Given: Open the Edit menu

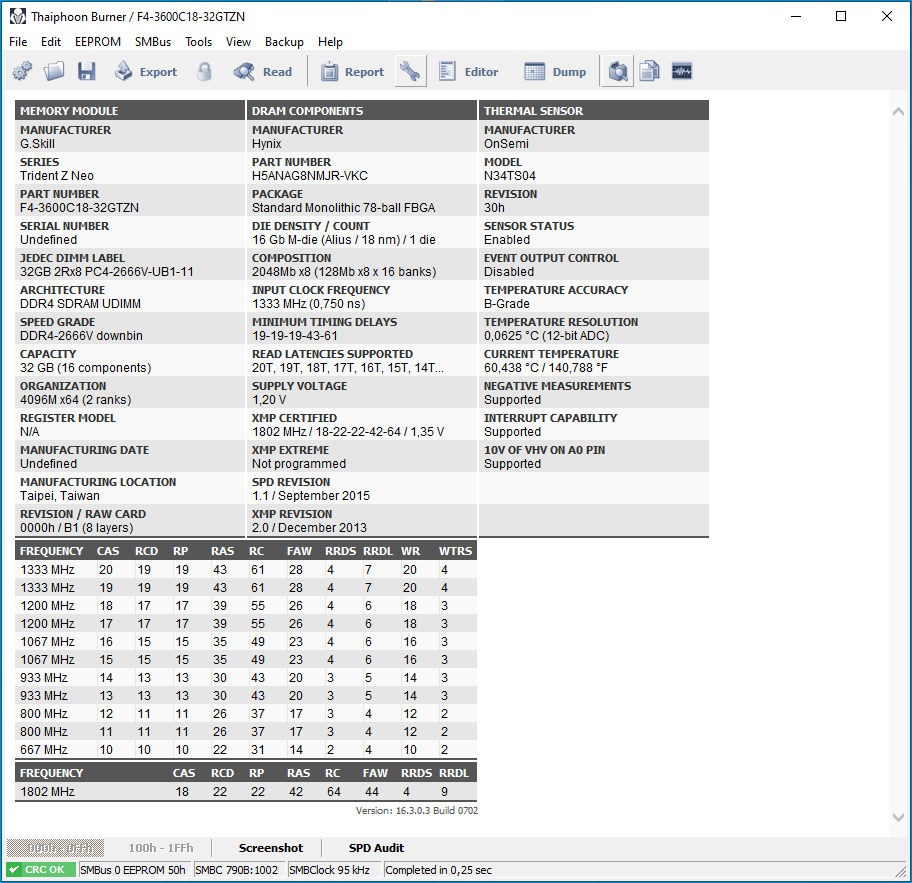Looking at the screenshot, I should [51, 42].
